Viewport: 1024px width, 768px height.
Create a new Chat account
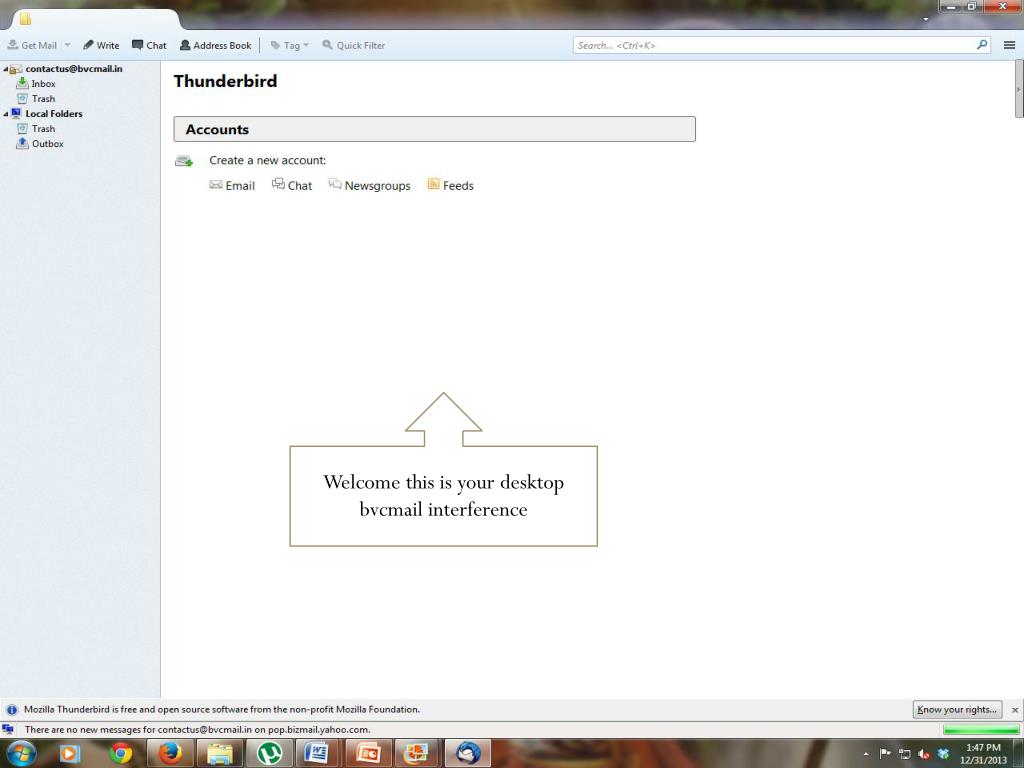292,185
